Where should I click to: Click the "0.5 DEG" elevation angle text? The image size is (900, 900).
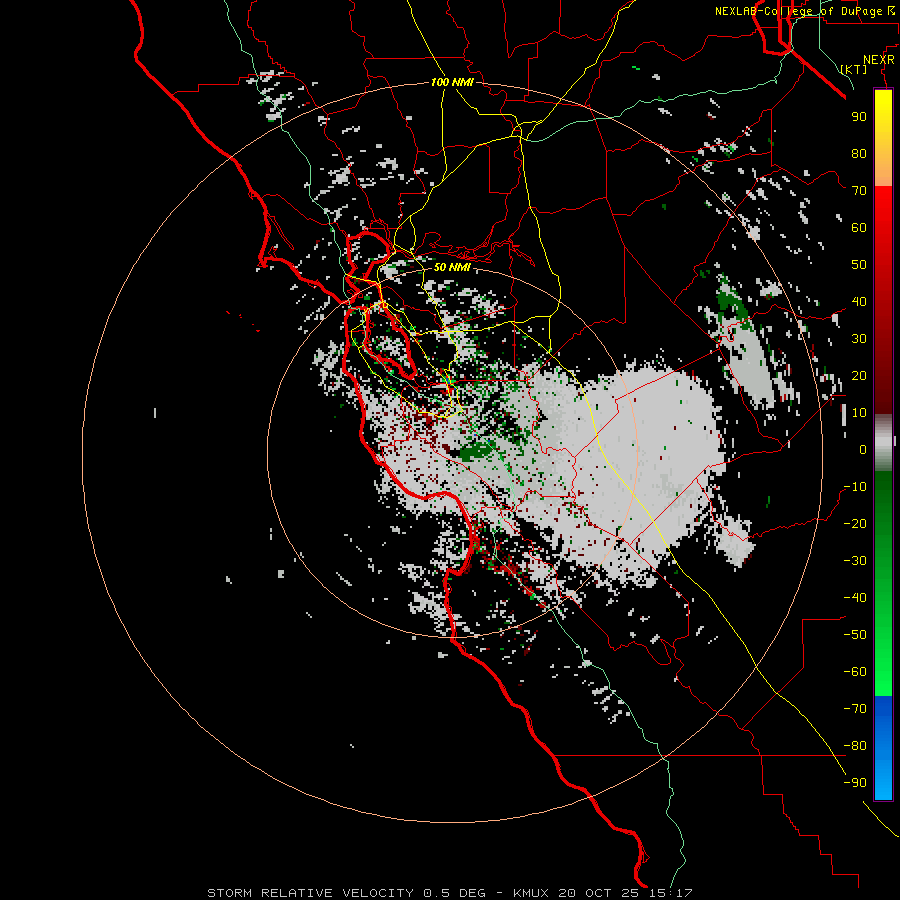coord(455,893)
